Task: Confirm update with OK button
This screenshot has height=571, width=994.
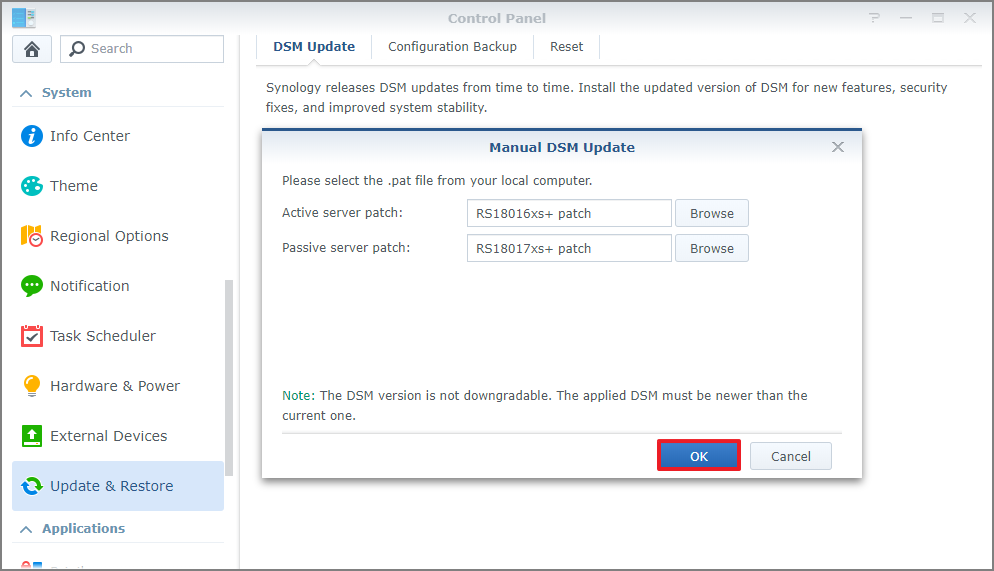Action: click(x=698, y=456)
